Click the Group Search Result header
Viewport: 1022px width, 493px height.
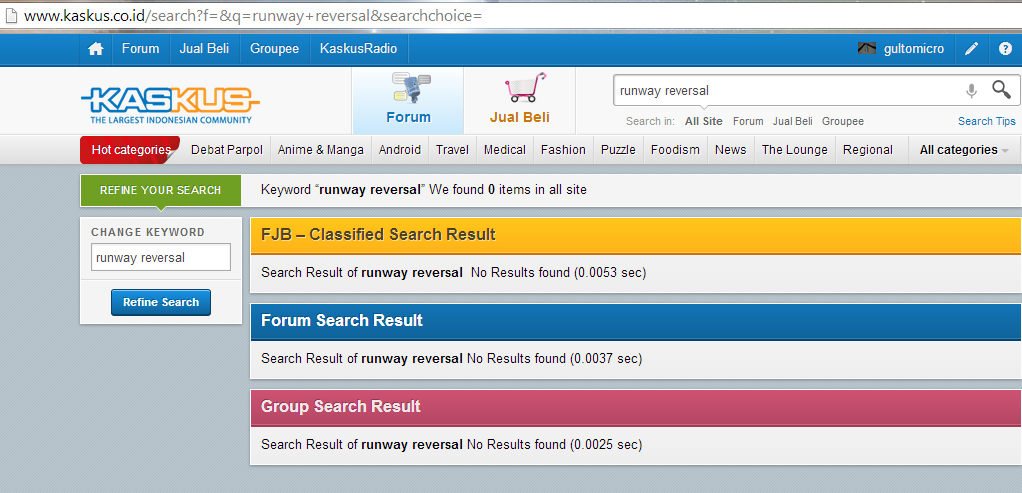(x=636, y=407)
